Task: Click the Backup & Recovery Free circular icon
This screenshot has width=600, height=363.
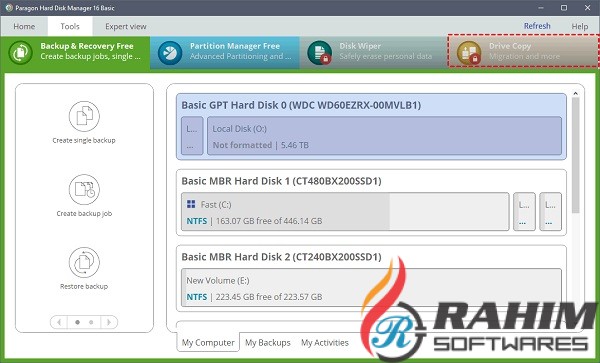Action: [20, 52]
